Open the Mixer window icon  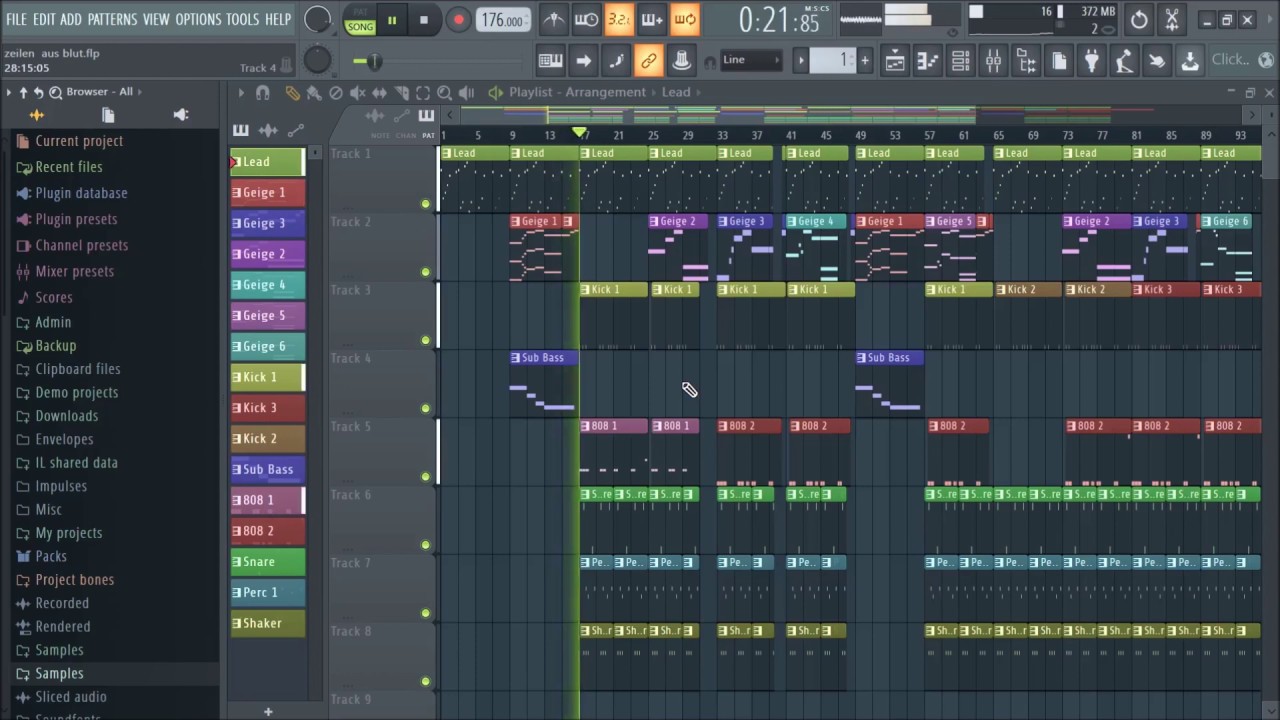tap(993, 61)
